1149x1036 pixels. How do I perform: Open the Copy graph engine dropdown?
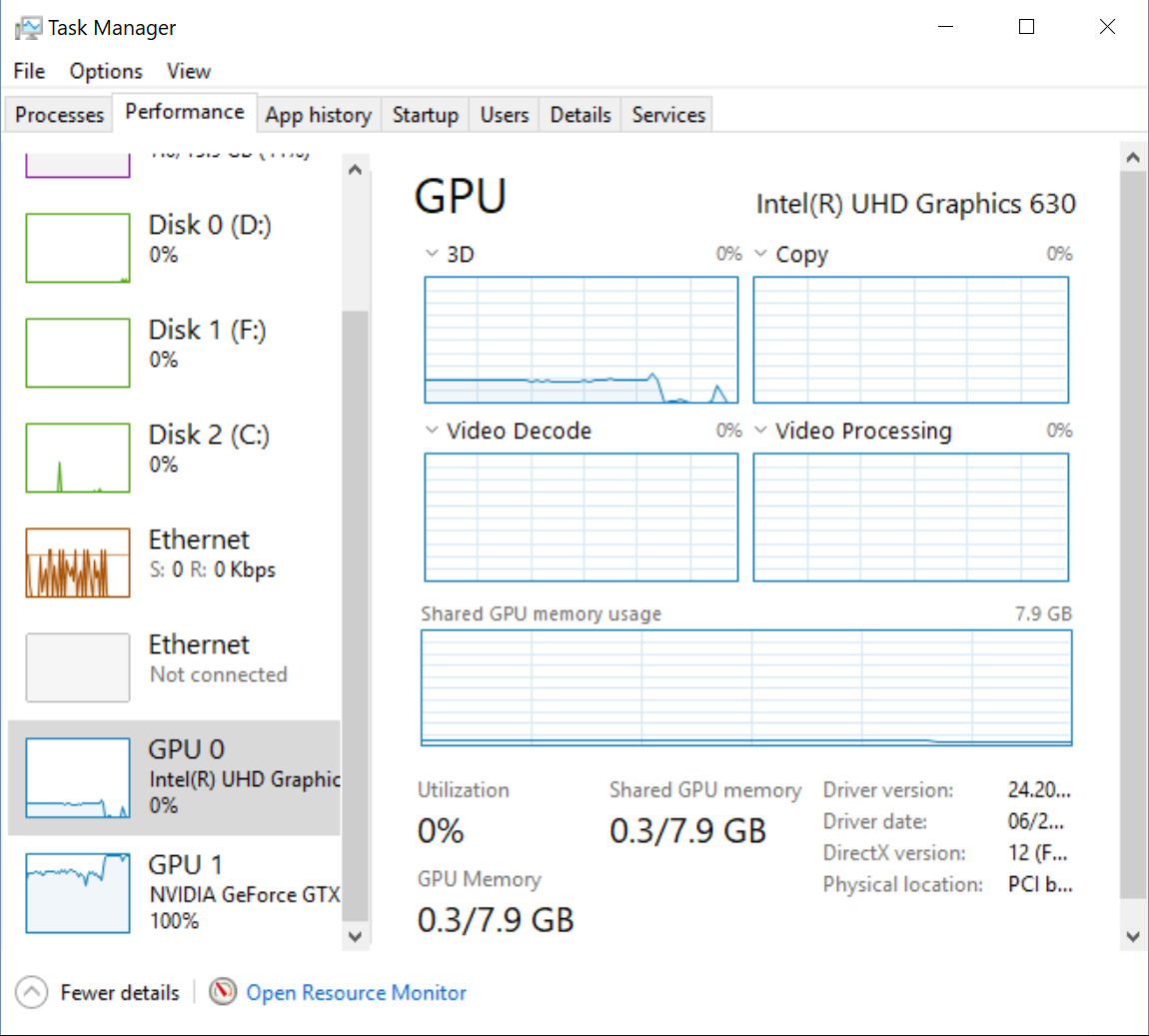pyautogui.click(x=760, y=254)
